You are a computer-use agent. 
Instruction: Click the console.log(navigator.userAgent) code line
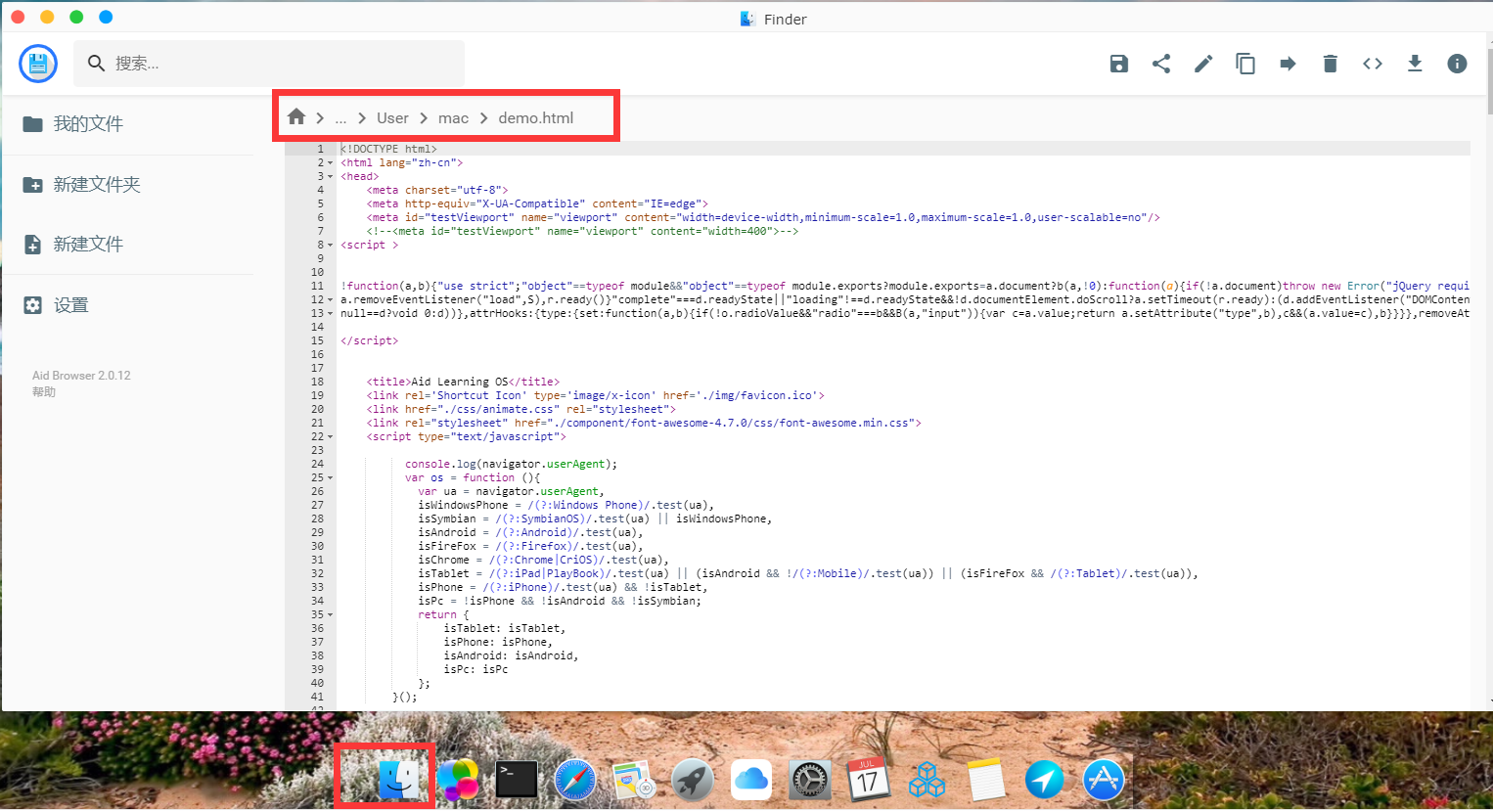[511, 465]
